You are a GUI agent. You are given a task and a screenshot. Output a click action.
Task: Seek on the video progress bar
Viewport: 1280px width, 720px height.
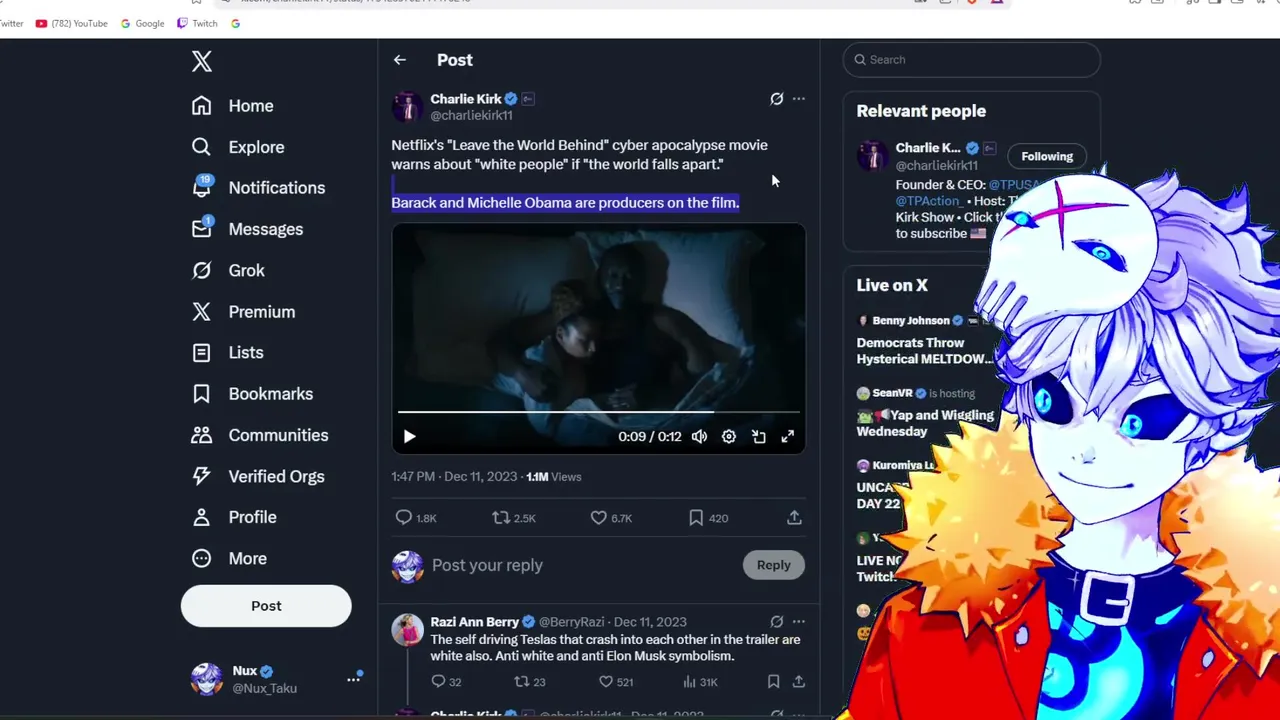(x=598, y=411)
